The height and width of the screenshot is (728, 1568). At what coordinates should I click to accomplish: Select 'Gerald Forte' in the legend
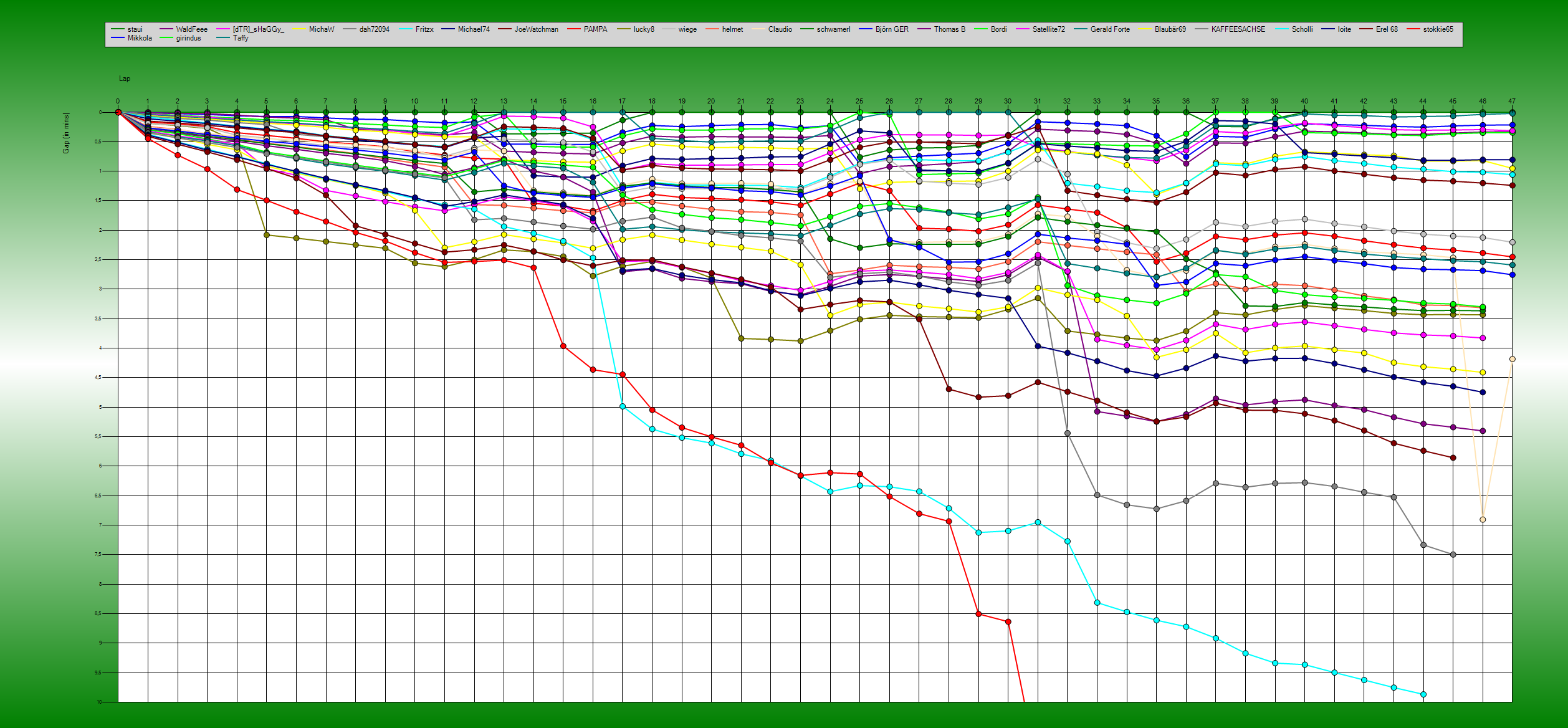(x=1109, y=29)
